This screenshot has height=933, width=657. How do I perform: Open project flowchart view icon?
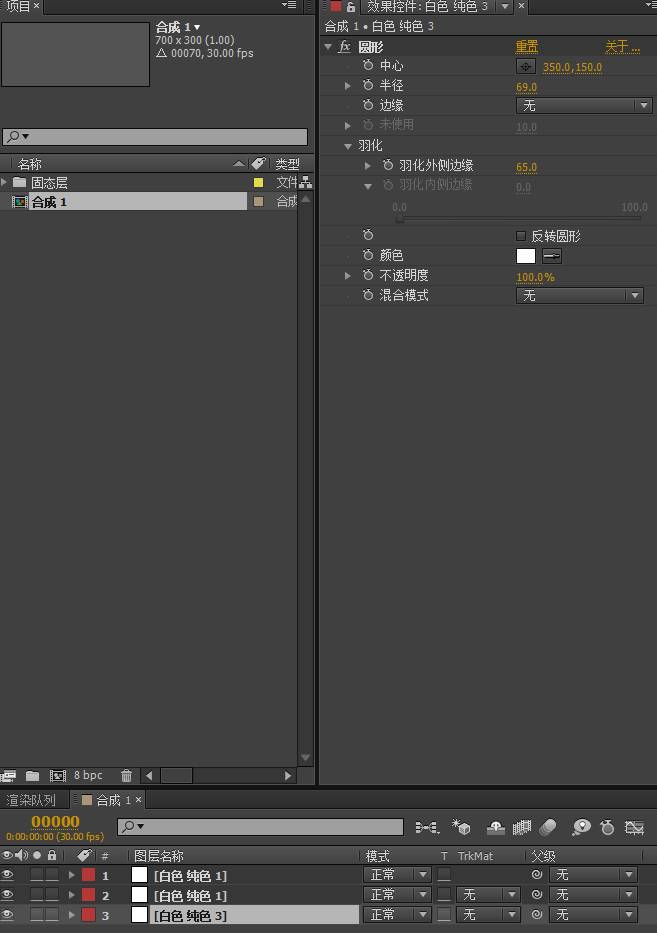pos(306,182)
